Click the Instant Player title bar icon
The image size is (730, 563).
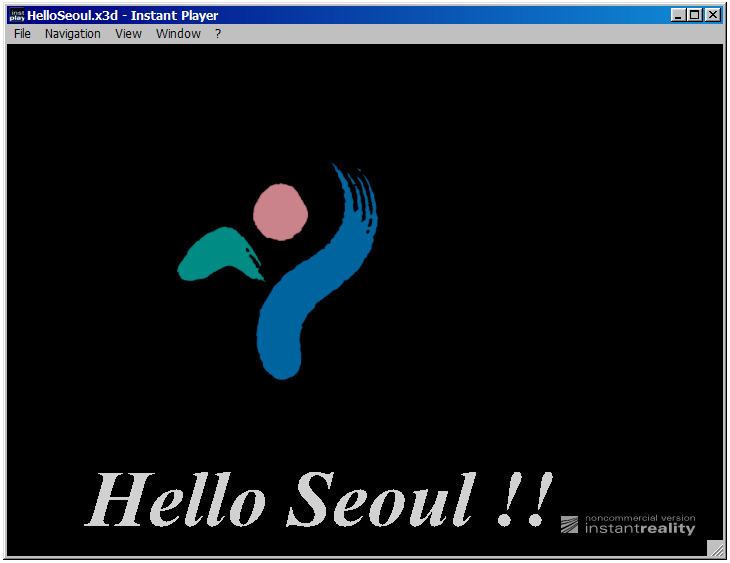[x=17, y=15]
